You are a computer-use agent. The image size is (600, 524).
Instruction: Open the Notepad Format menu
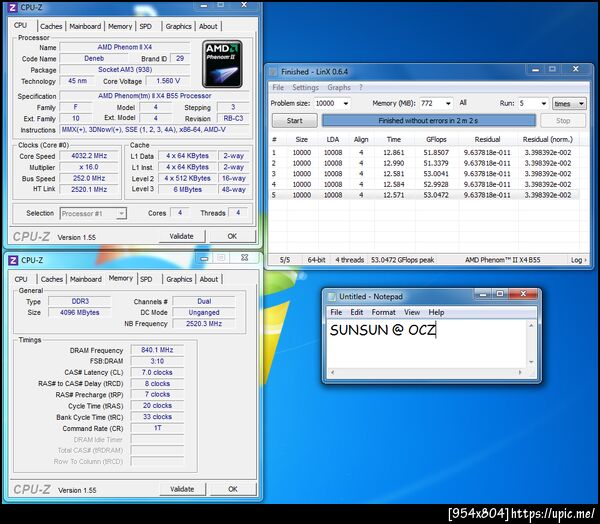click(383, 312)
